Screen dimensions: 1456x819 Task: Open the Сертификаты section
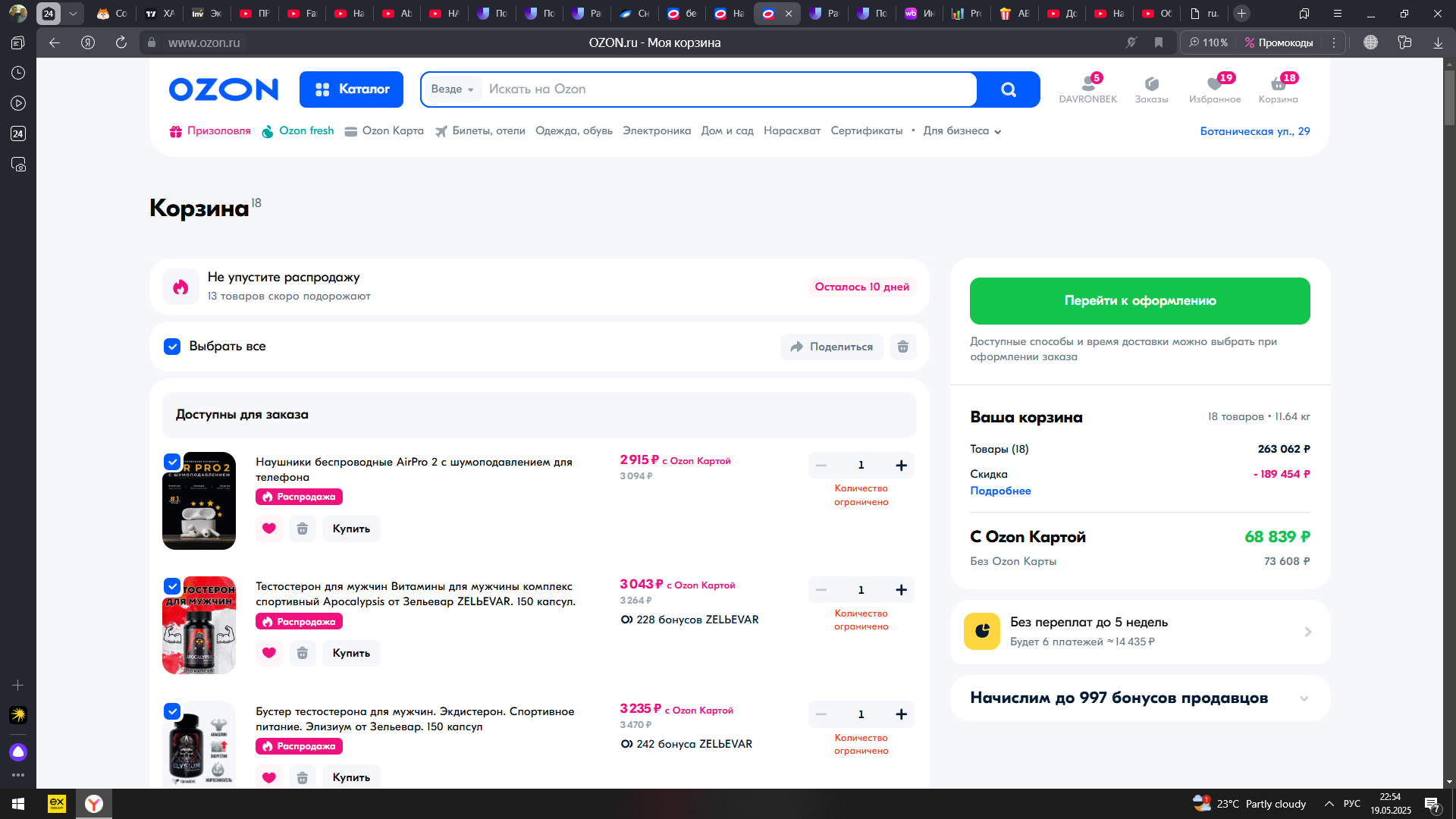(867, 131)
